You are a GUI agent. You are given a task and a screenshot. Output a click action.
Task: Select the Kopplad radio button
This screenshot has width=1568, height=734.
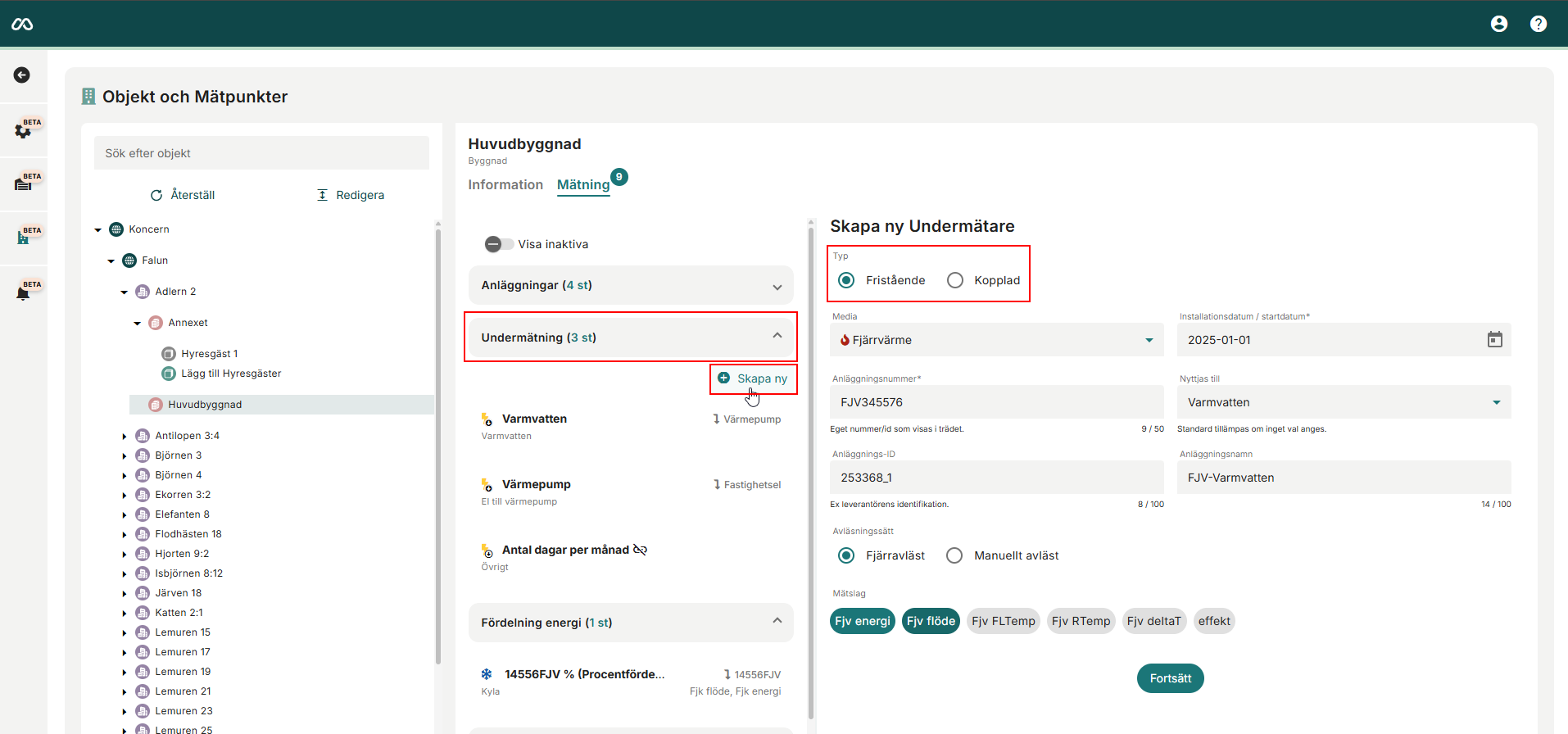click(x=955, y=280)
